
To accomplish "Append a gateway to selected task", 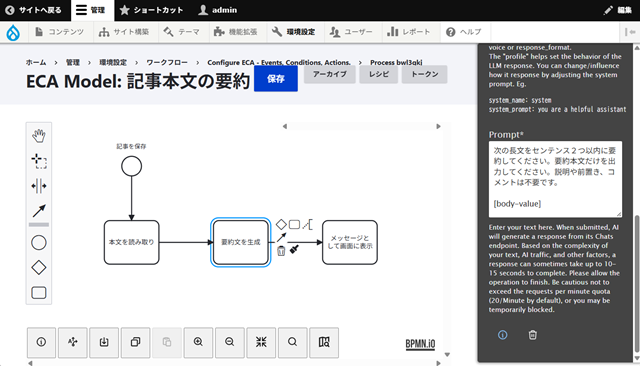I will 281,224.
